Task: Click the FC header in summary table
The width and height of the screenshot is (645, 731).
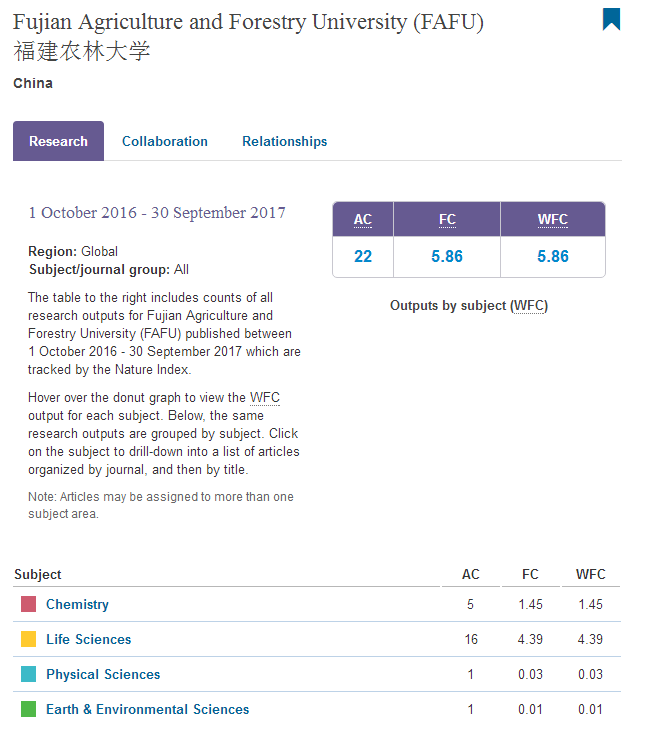Action: [447, 220]
